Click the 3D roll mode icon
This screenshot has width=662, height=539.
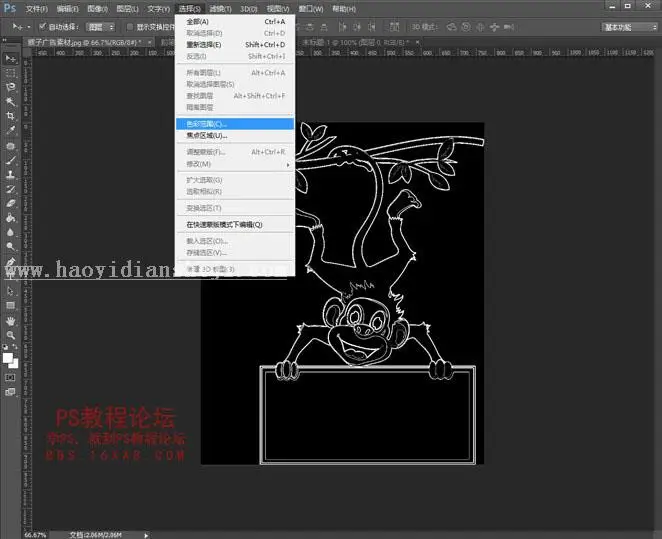[466, 27]
